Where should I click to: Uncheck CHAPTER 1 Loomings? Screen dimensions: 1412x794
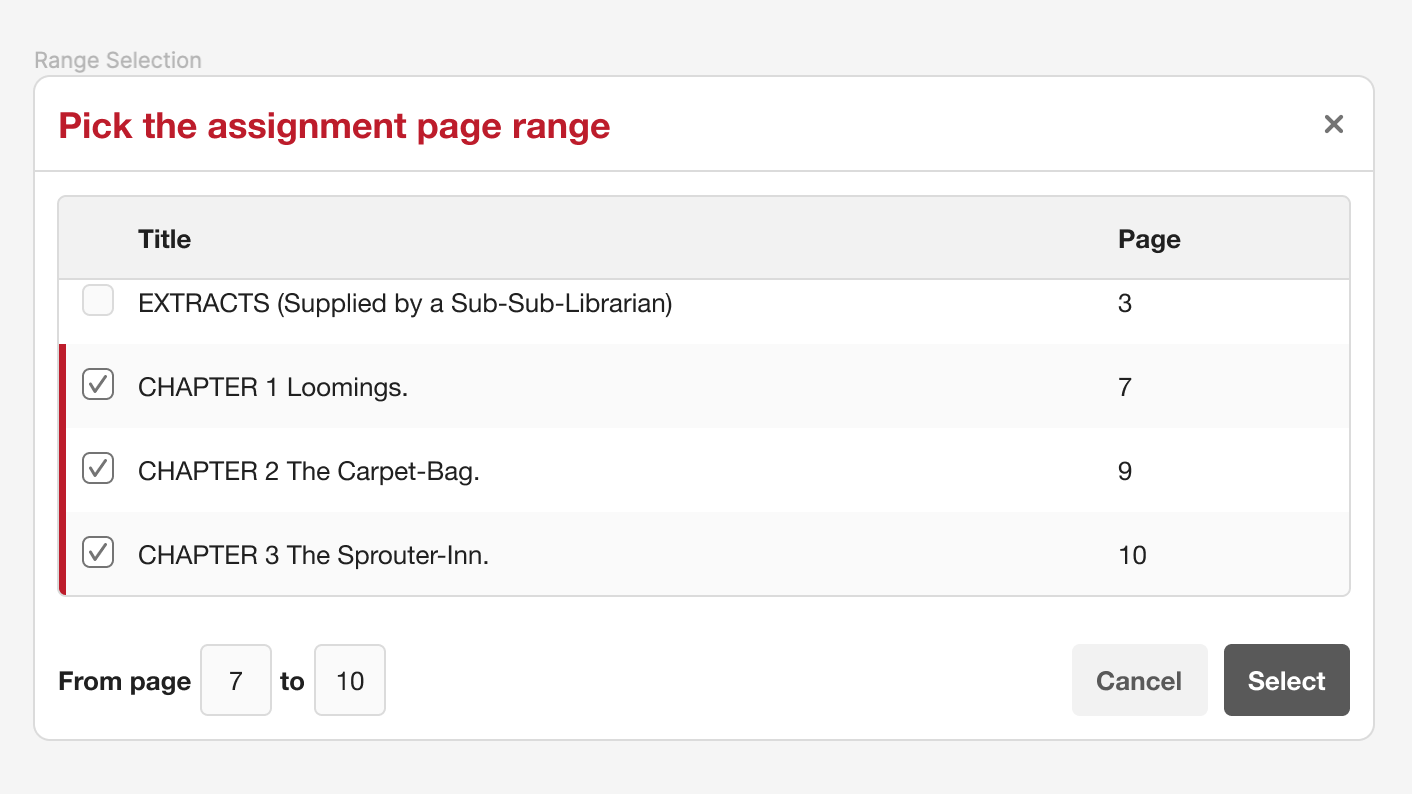click(x=97, y=384)
